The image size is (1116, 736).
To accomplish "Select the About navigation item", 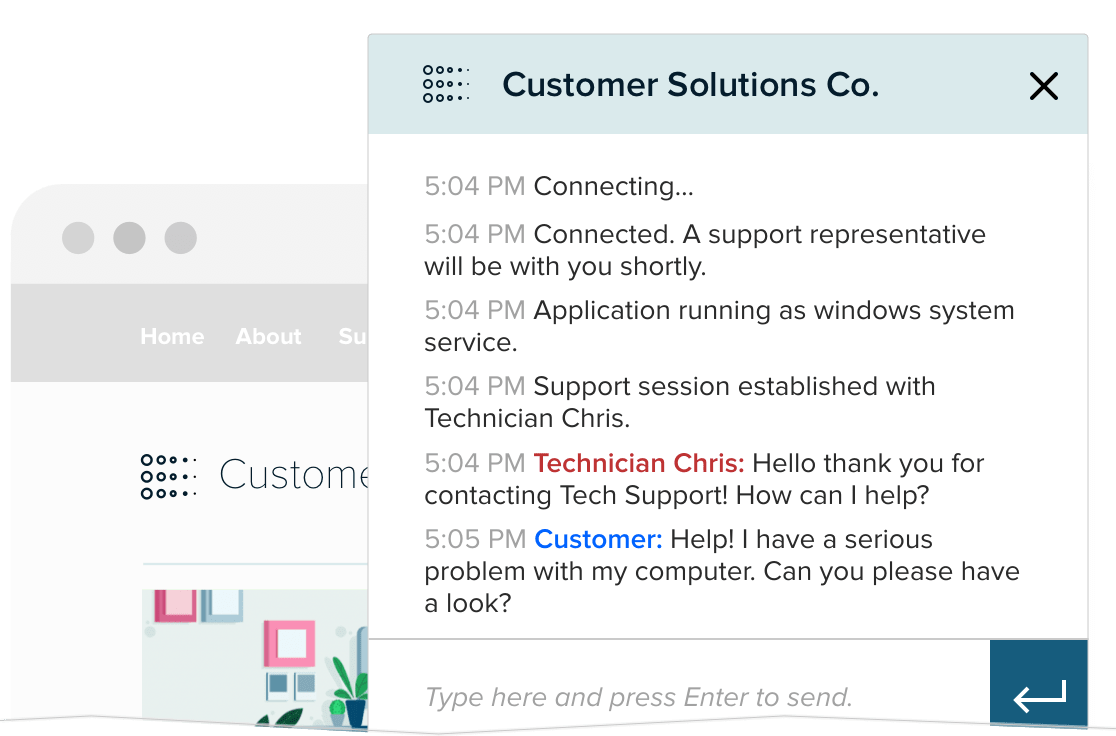I will [x=268, y=337].
